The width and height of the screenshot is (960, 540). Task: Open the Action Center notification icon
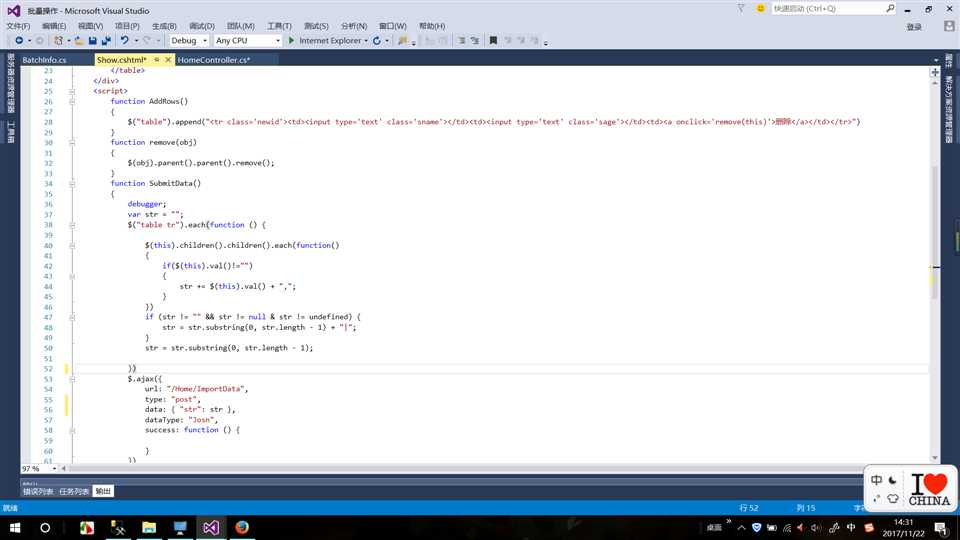941,528
